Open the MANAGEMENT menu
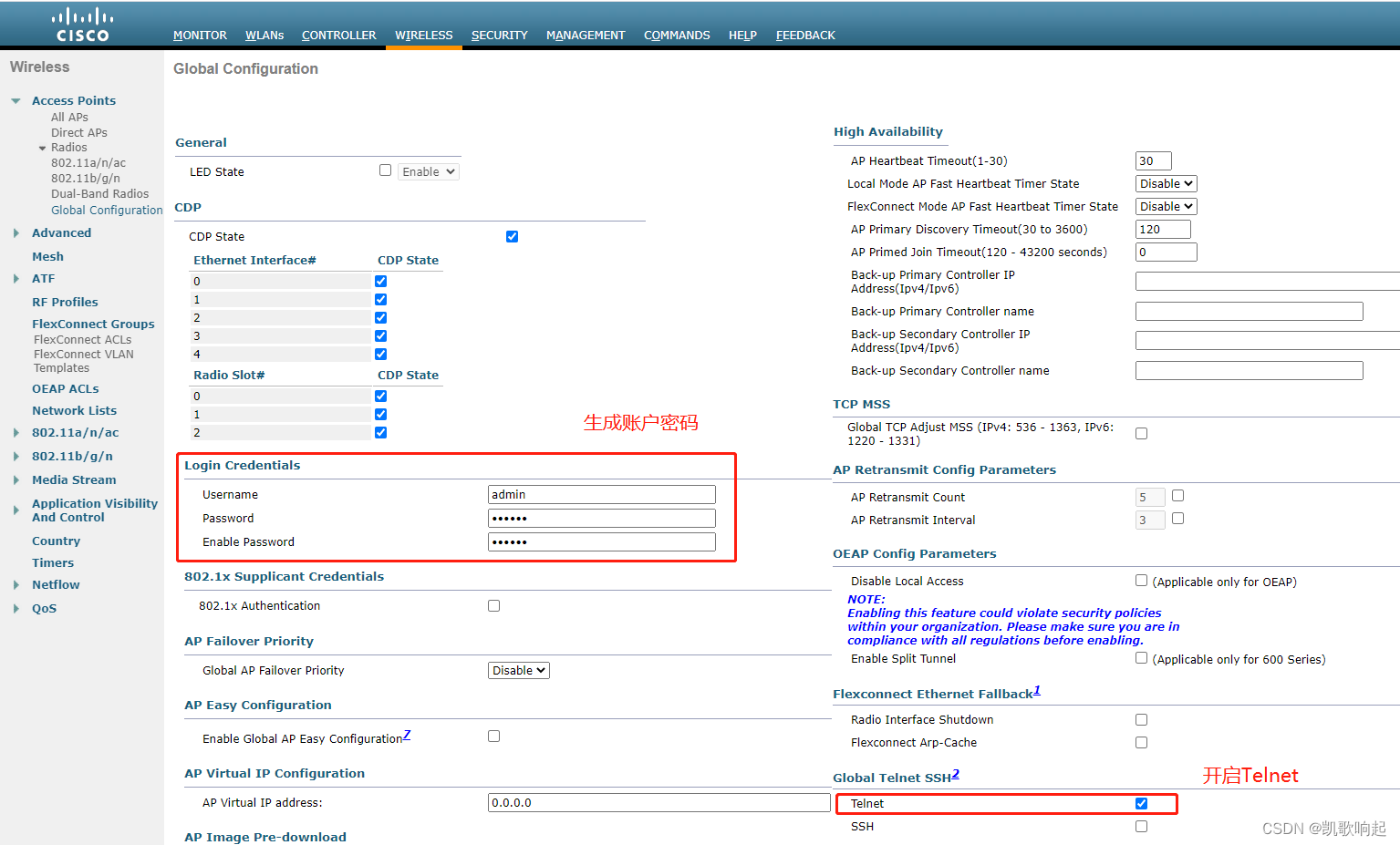 586,36
